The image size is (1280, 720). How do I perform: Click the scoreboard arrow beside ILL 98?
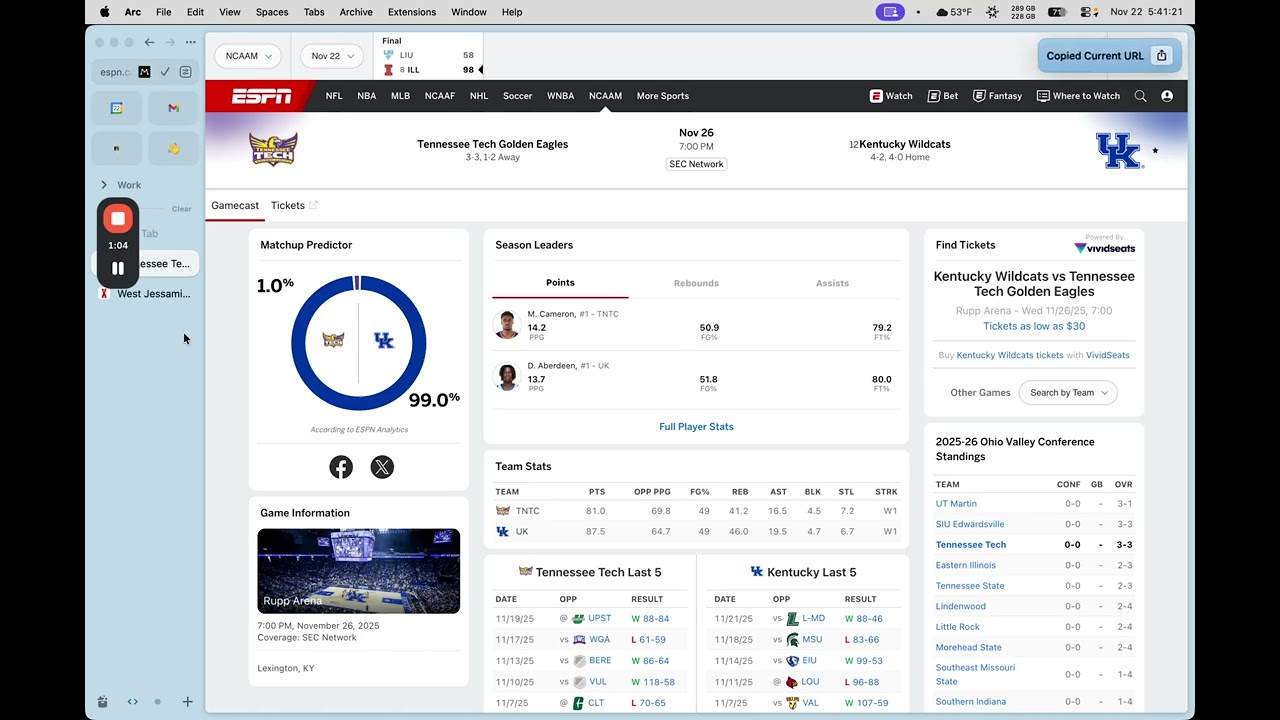[x=480, y=70]
